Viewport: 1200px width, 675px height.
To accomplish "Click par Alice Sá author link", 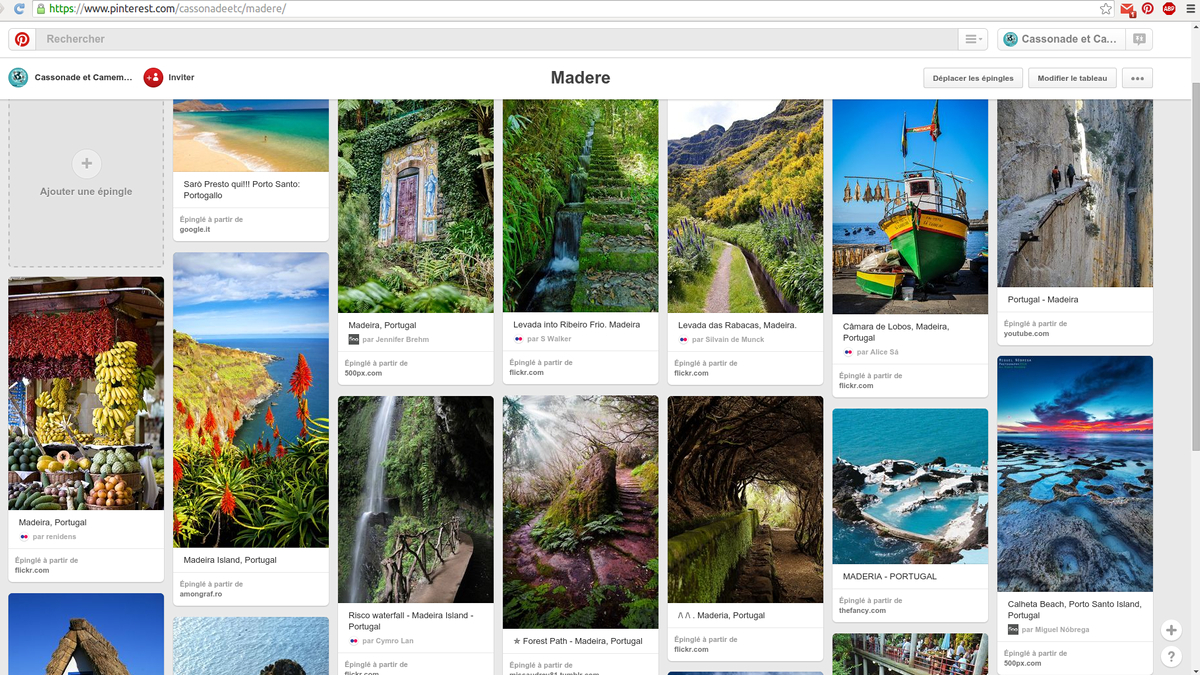I will click(x=878, y=352).
